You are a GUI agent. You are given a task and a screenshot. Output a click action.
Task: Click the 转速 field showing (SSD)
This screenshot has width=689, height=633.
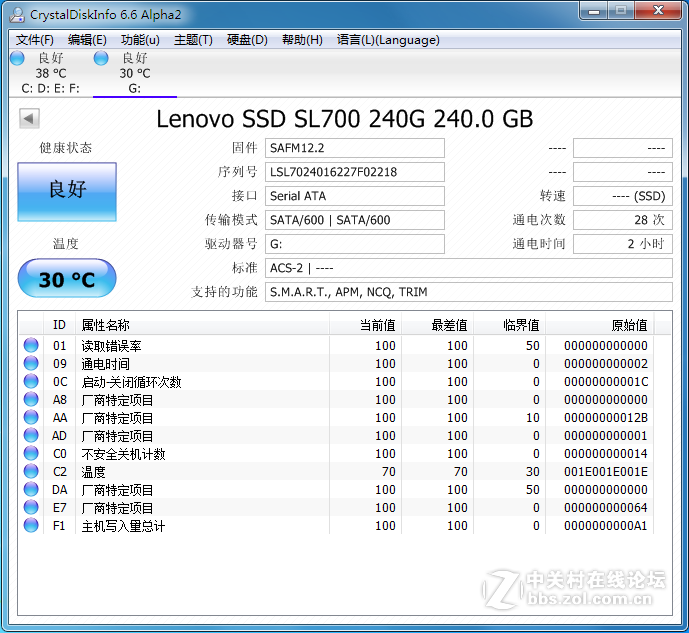coord(623,196)
